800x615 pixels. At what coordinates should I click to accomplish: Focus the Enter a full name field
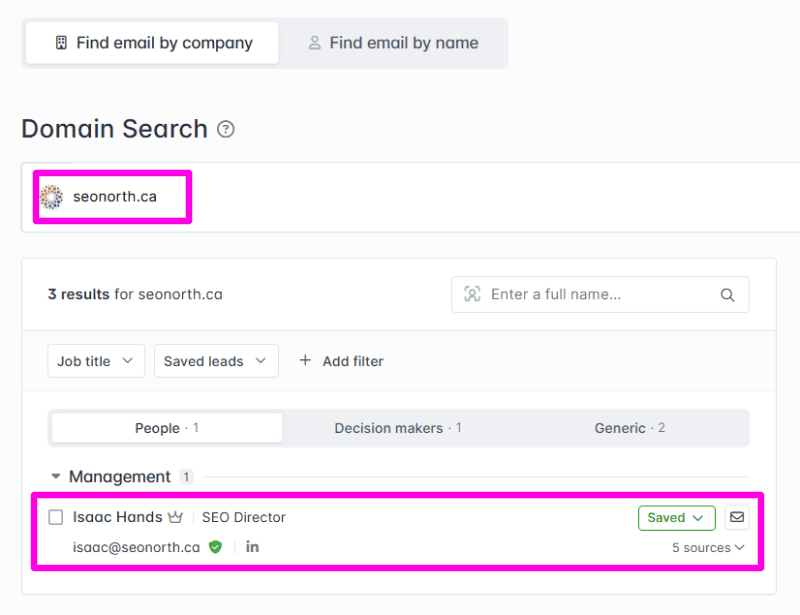click(x=600, y=294)
